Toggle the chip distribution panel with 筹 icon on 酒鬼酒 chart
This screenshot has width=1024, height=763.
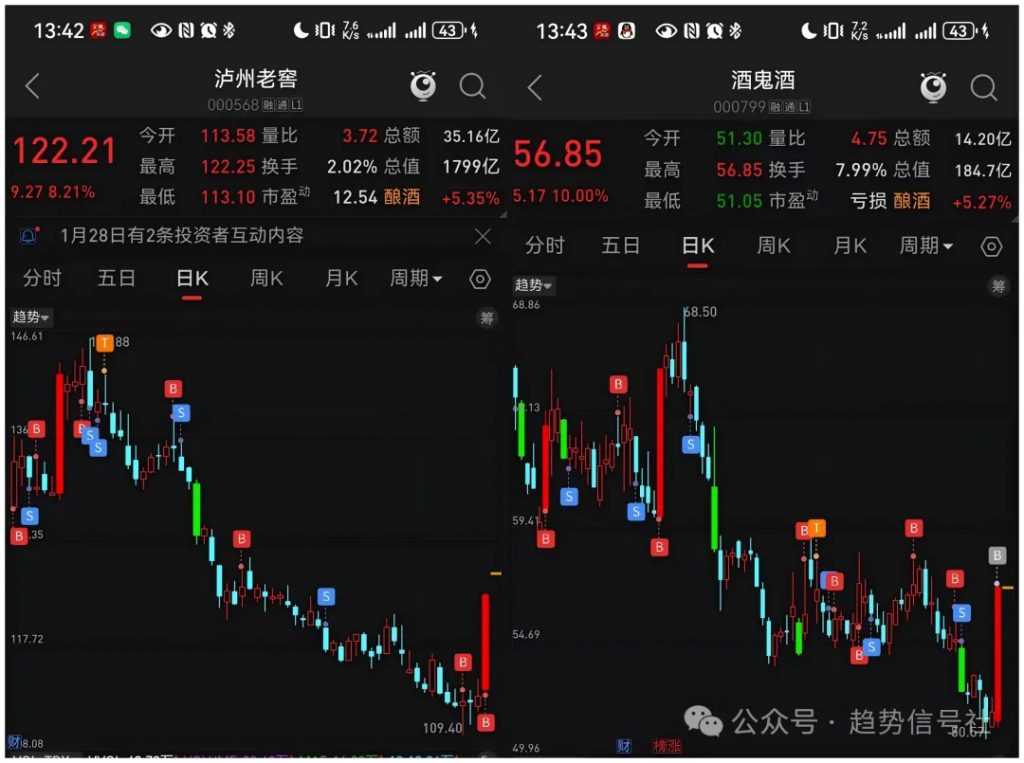997,286
